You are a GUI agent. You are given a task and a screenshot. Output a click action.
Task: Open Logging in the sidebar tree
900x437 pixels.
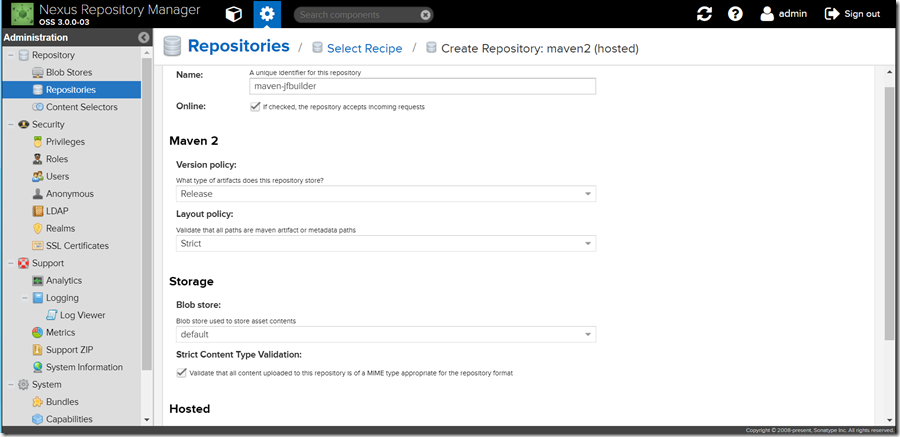[x=63, y=298]
